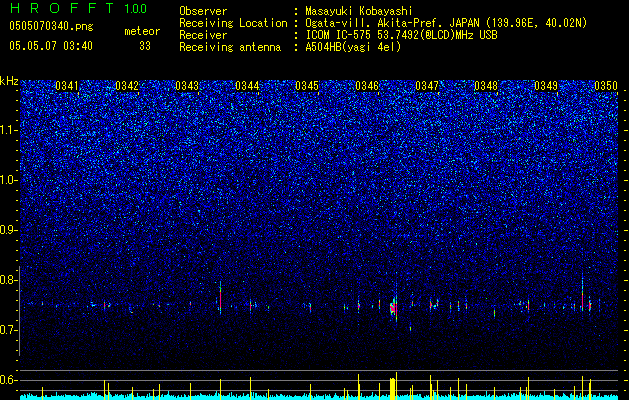Click the "Receiver" field label
Screen dimensions: 629x400
click(x=203, y=35)
